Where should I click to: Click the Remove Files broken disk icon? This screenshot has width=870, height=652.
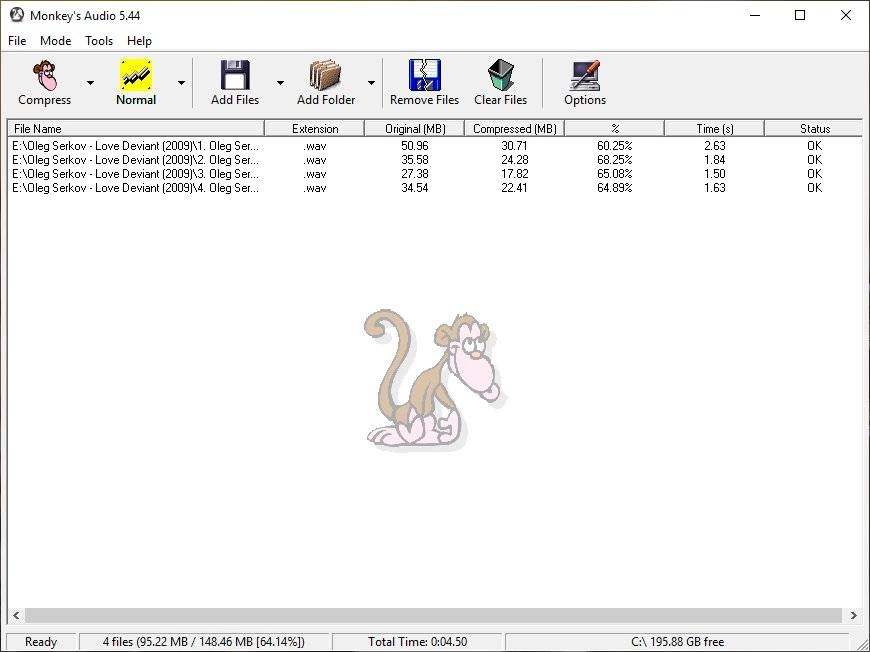point(424,75)
